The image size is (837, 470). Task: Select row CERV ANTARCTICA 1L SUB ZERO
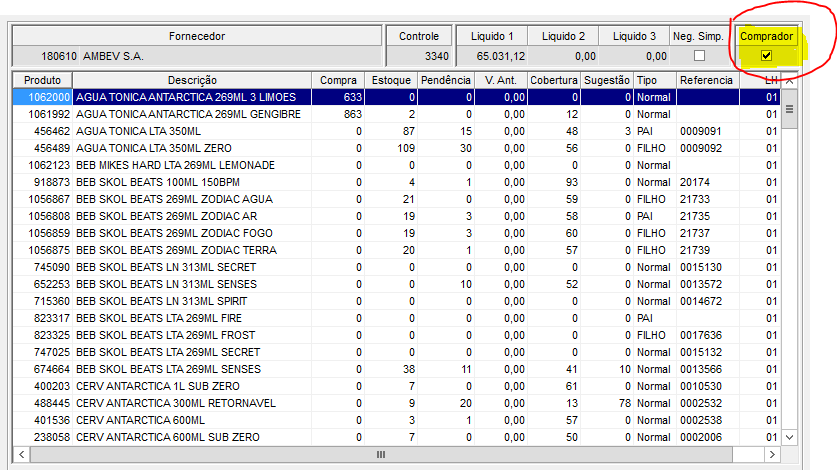coord(397,386)
